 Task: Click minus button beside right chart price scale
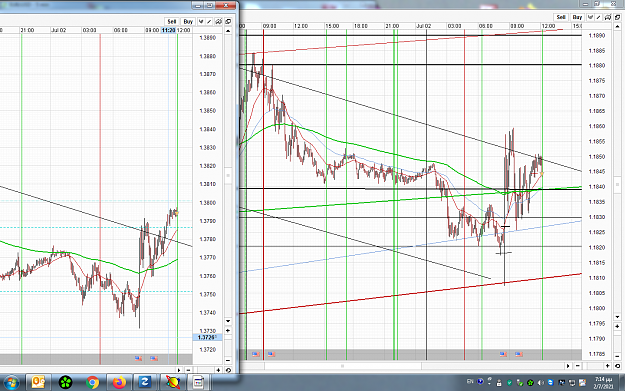617,356
